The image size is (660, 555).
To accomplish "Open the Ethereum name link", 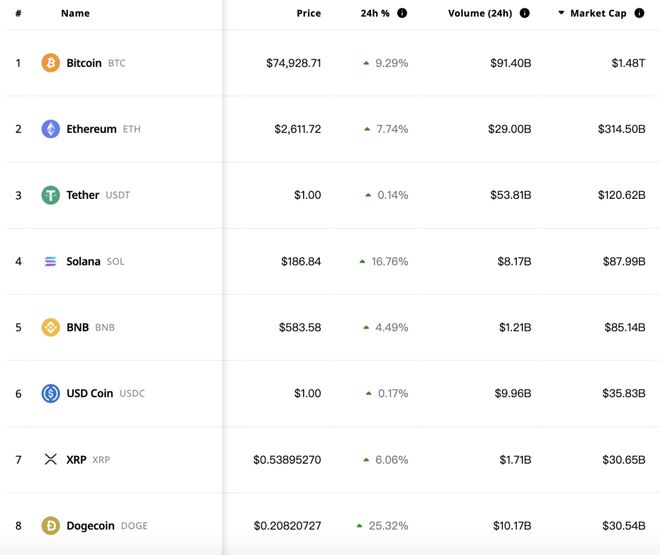I will [x=91, y=129].
